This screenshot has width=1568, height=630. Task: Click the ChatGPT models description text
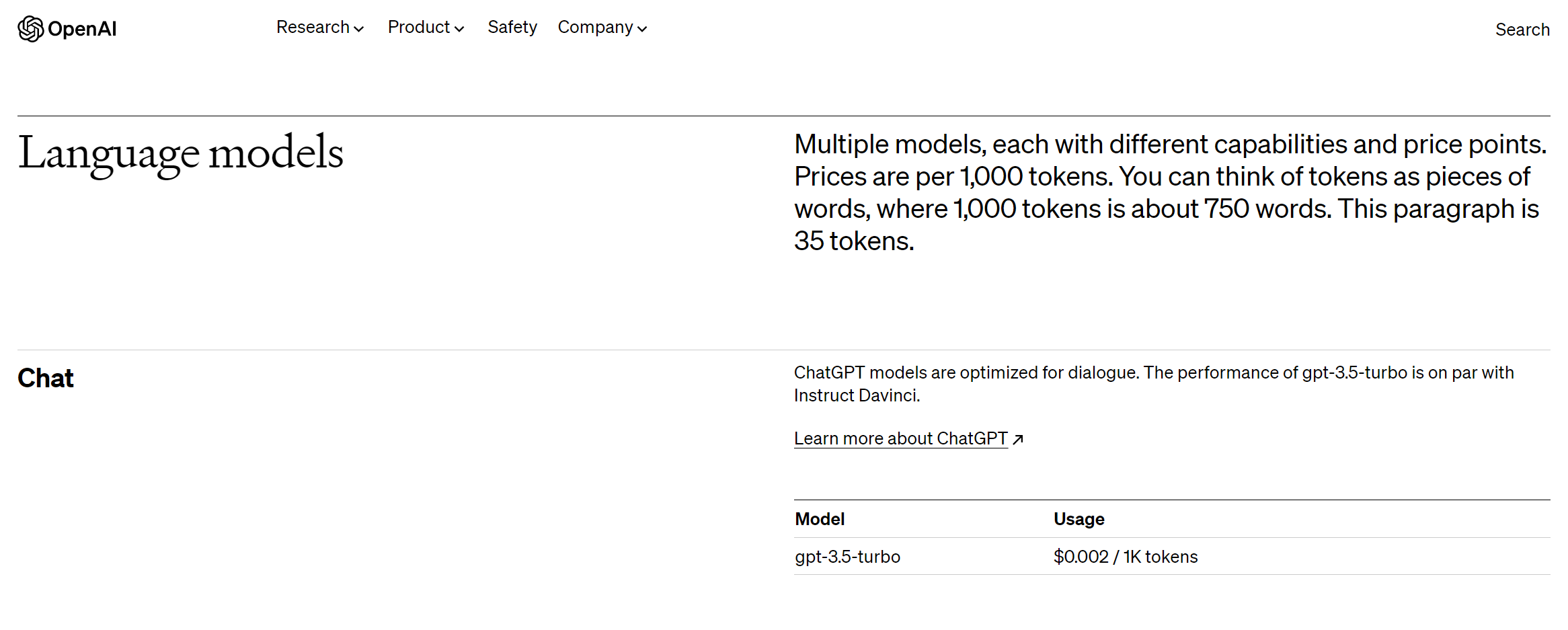[1153, 384]
